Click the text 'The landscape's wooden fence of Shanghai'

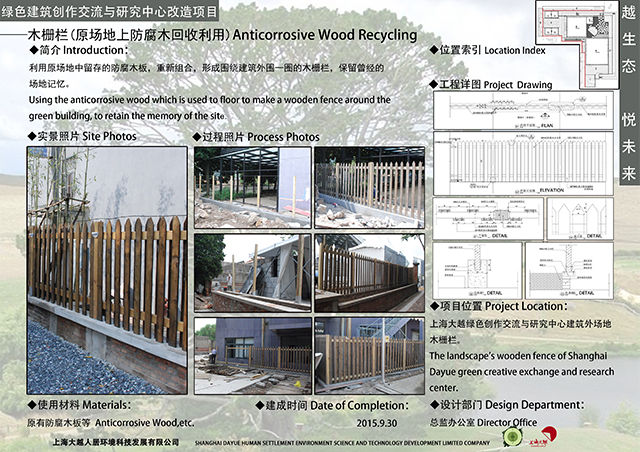[x=518, y=356]
